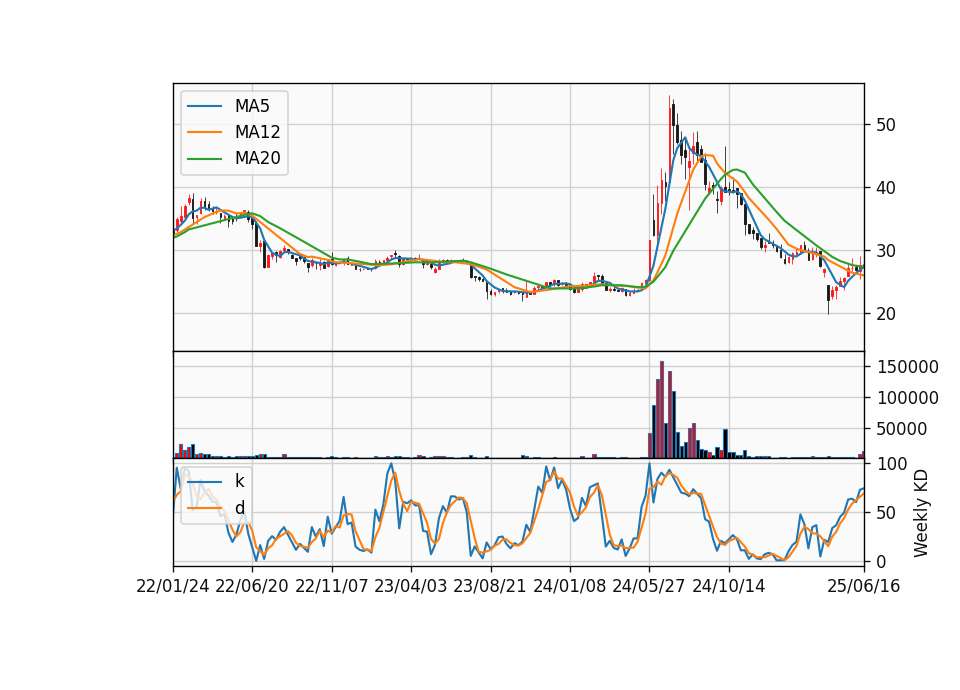
Task: Click the 22/01/24 date axis label
Action: pyautogui.click(x=173, y=587)
